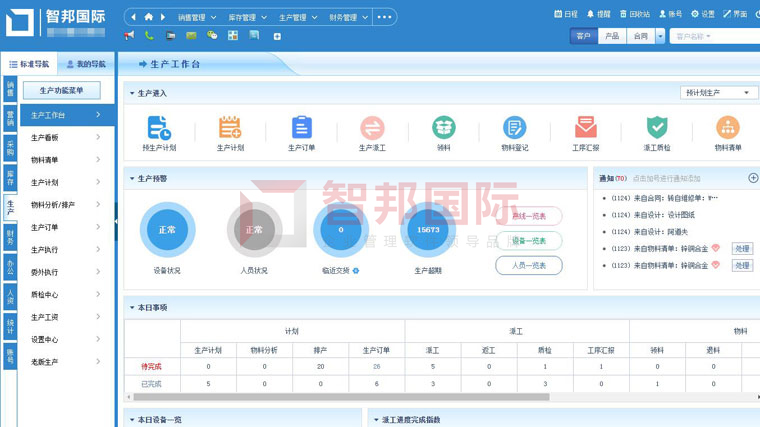
Task: Click the colored grid apps icon
Action: [x=233, y=35]
